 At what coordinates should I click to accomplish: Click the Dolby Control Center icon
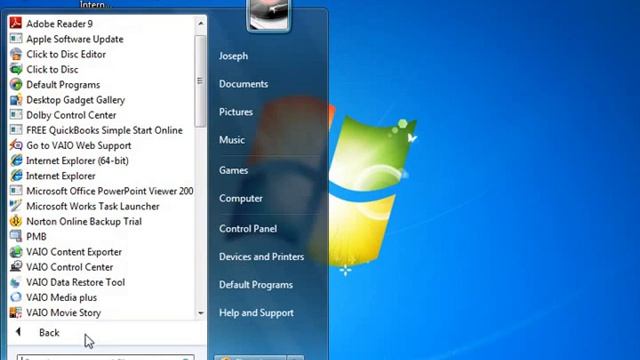[16, 115]
